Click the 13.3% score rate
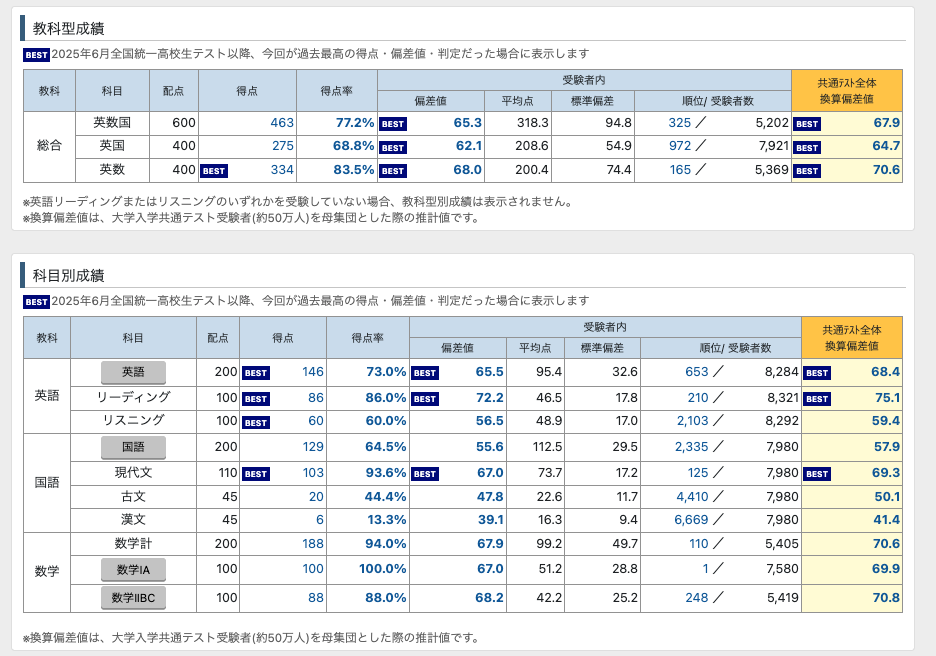The image size is (936, 656). tap(387, 520)
